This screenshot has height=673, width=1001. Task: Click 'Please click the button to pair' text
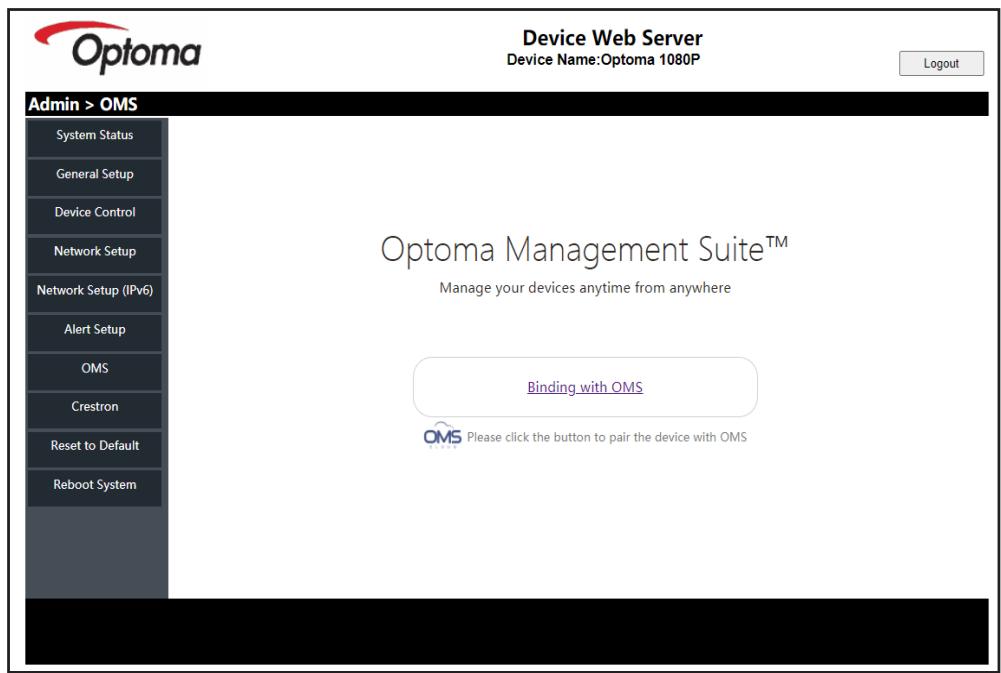click(x=606, y=437)
